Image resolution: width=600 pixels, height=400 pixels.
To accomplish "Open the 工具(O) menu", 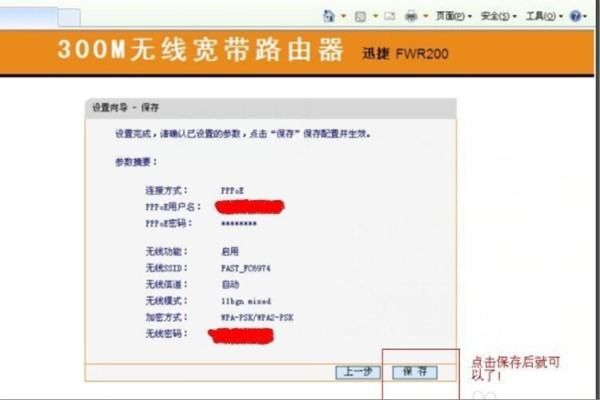I will tap(544, 16).
